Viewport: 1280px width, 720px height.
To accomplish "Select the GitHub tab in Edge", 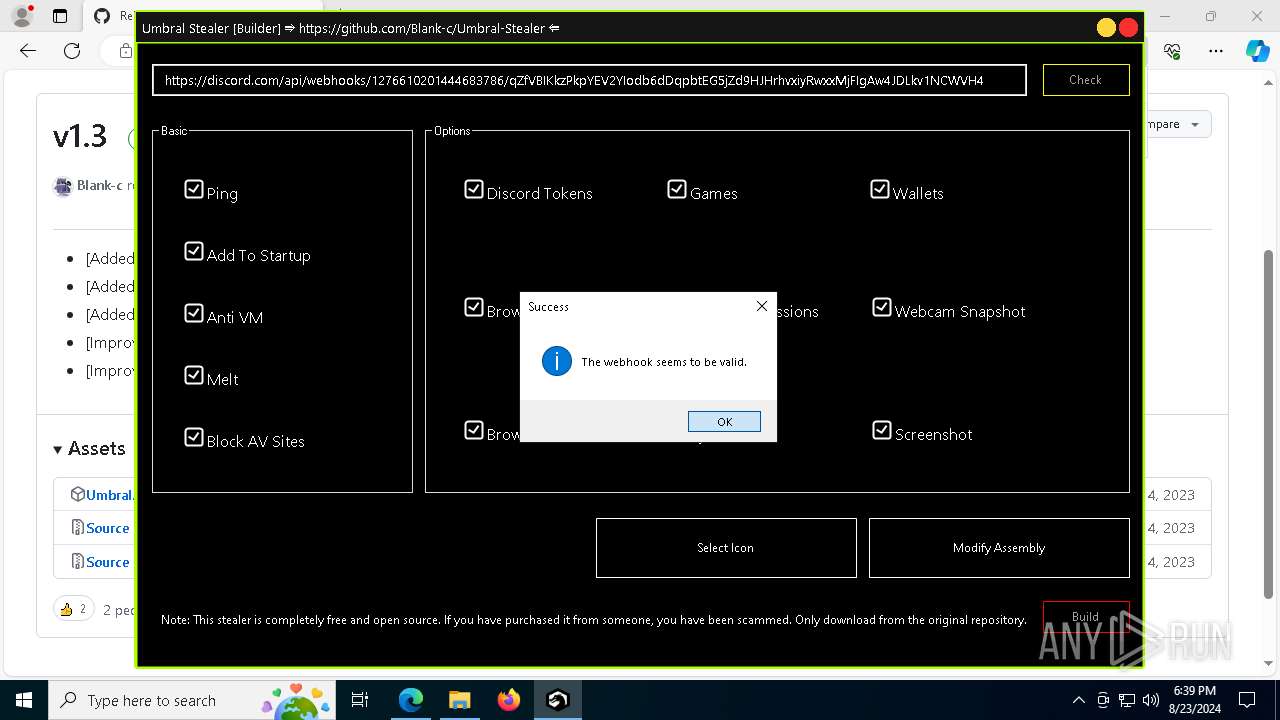I will pos(110,16).
